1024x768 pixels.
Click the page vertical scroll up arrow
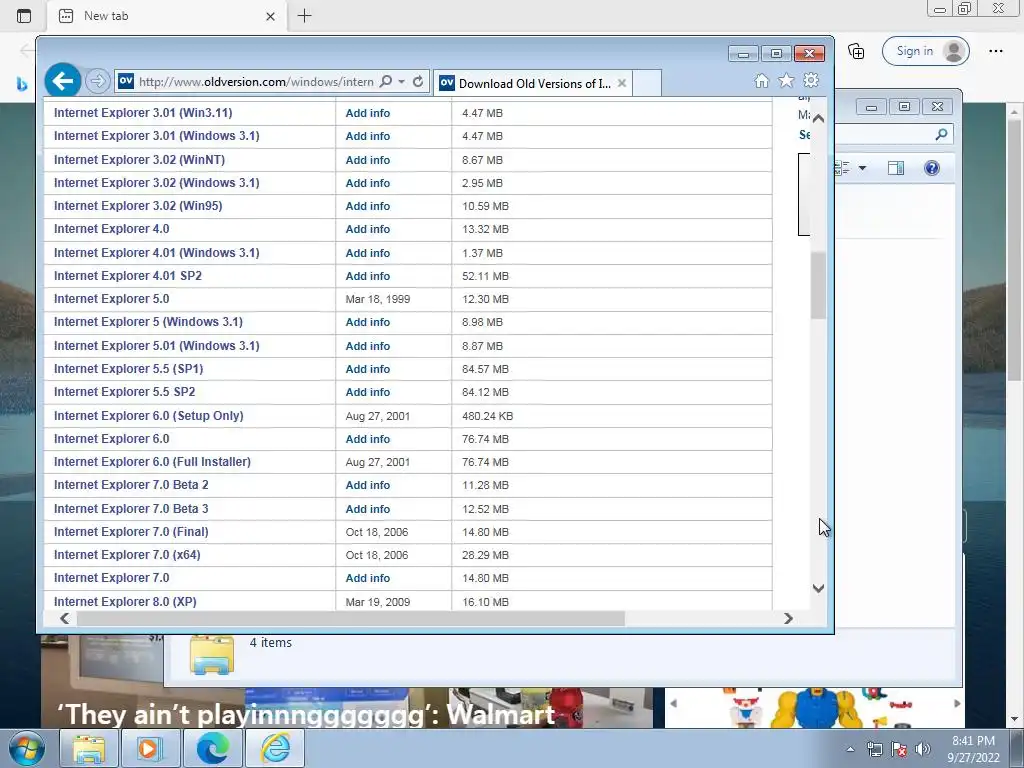(x=818, y=118)
